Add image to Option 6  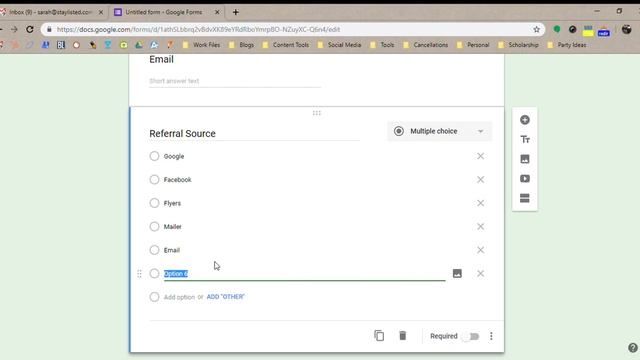(x=457, y=273)
